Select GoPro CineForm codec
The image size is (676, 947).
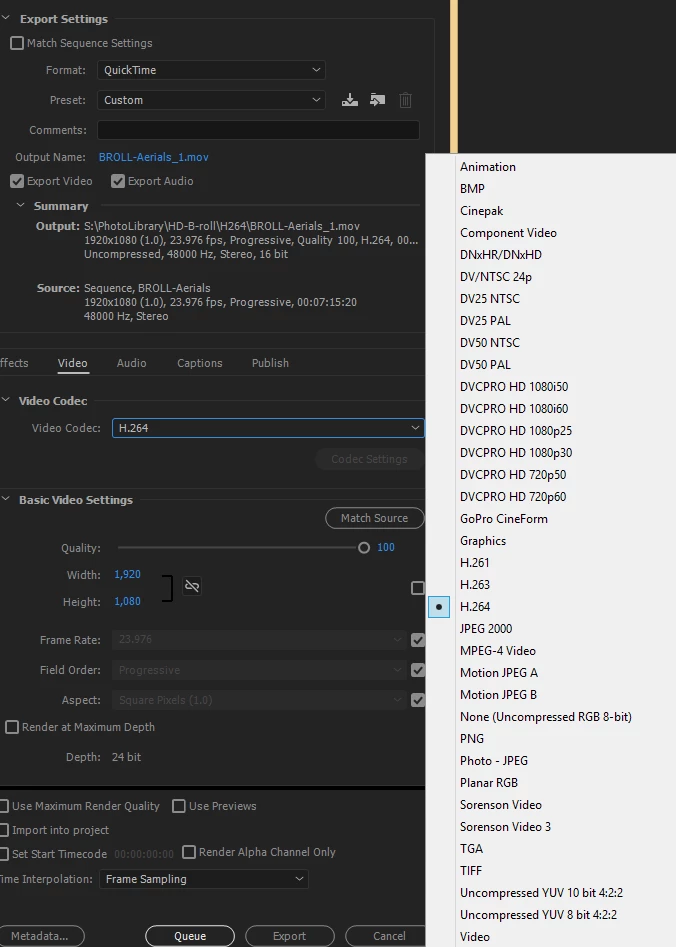tap(504, 519)
